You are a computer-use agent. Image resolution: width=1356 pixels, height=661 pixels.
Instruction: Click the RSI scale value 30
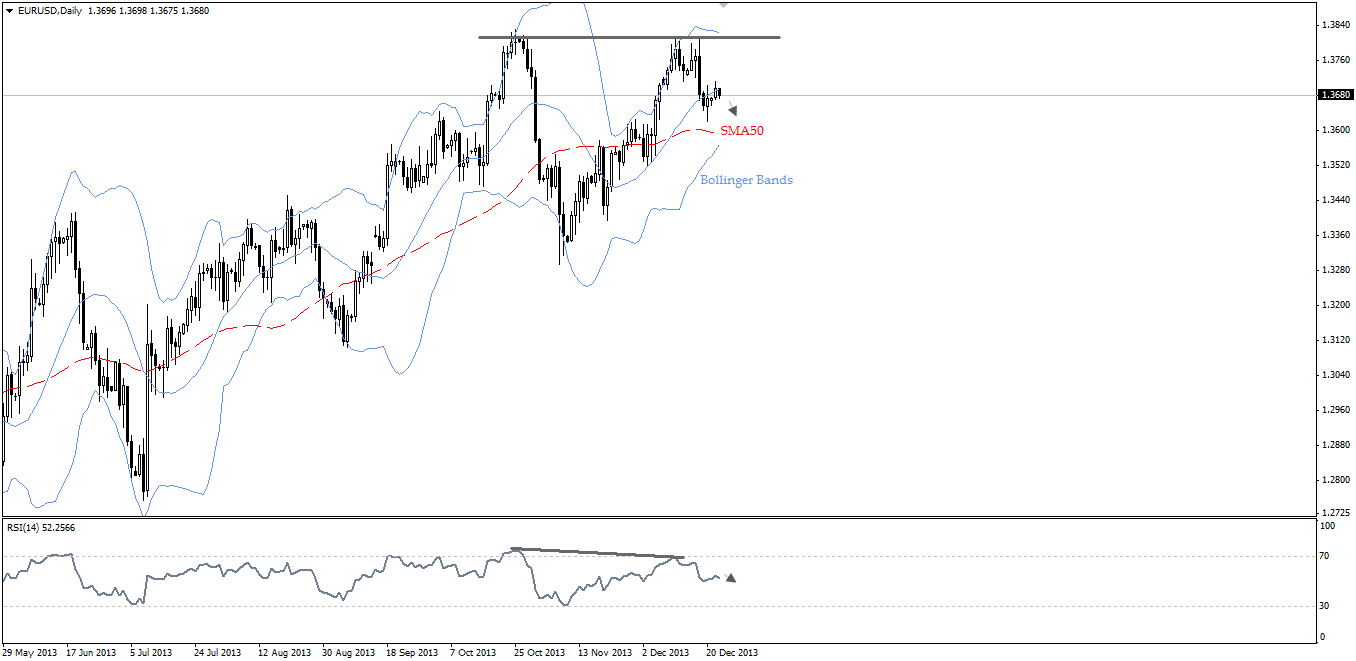1326,606
